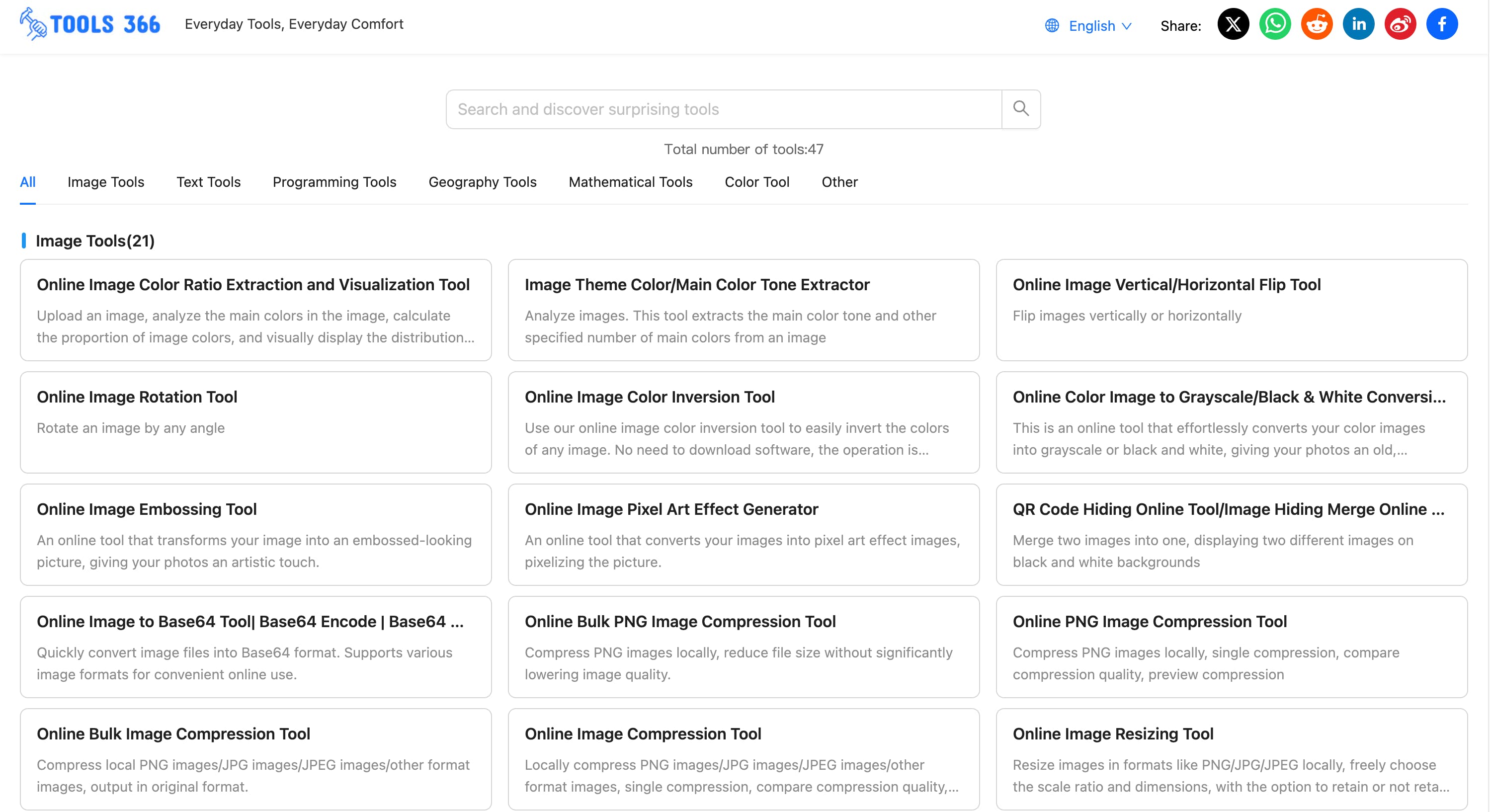Share on X (Twitter) icon
1490x812 pixels.
click(x=1233, y=24)
